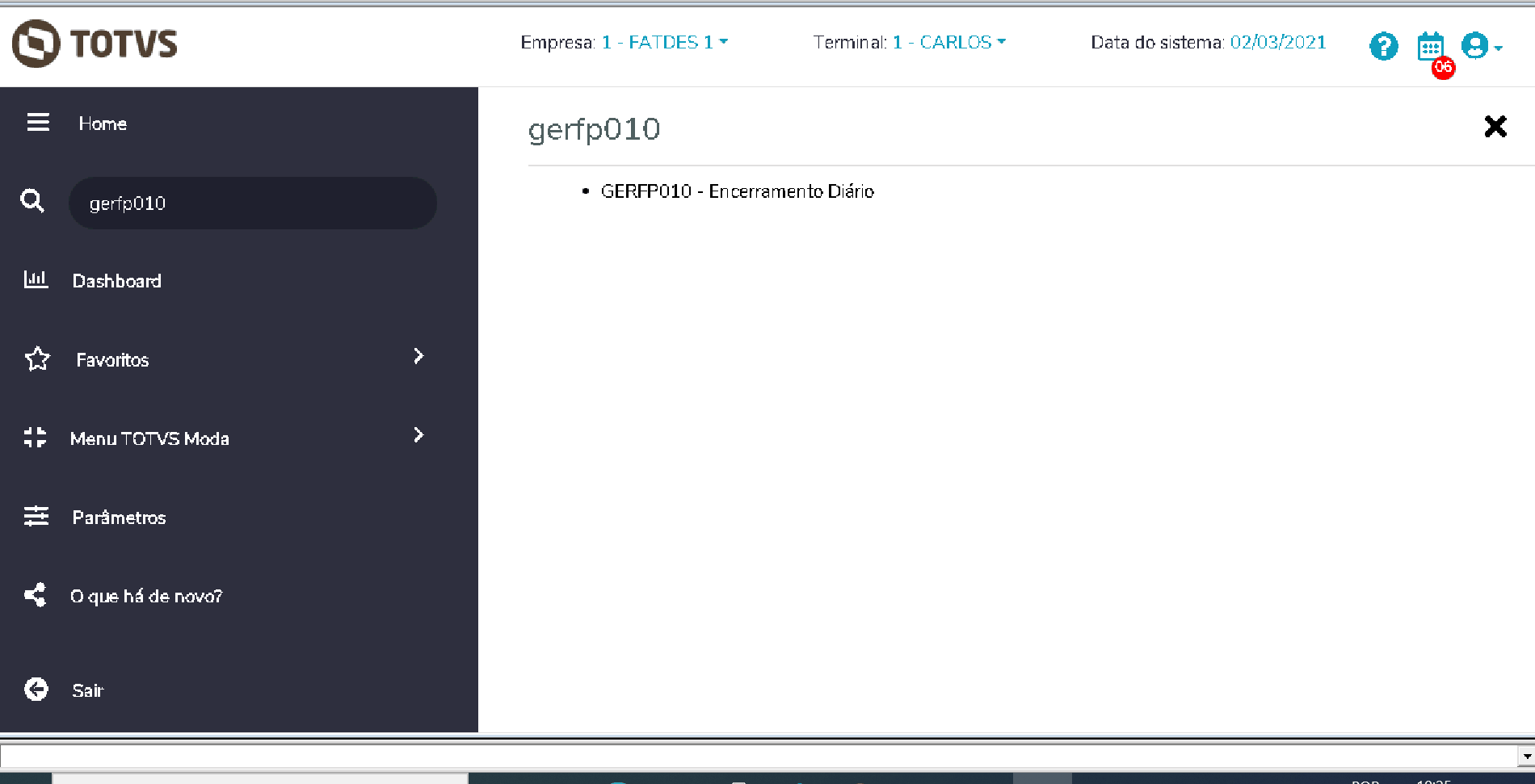Screen dimensions: 1535x784
Task: Click the Favoritos star icon
Action: pyautogui.click(x=37, y=358)
